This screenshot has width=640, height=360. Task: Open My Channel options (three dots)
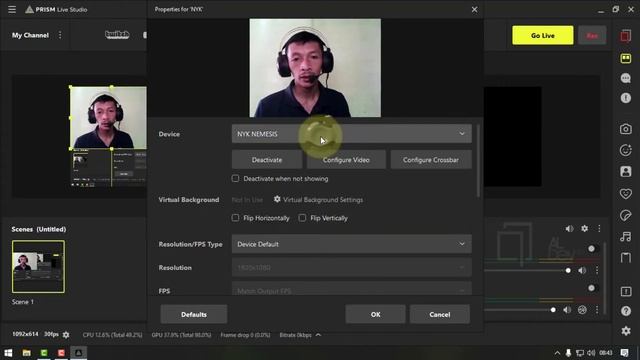point(60,35)
